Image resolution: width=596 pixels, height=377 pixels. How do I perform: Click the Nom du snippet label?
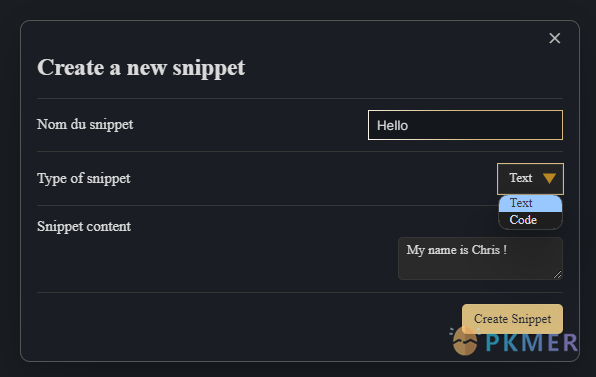(85, 124)
